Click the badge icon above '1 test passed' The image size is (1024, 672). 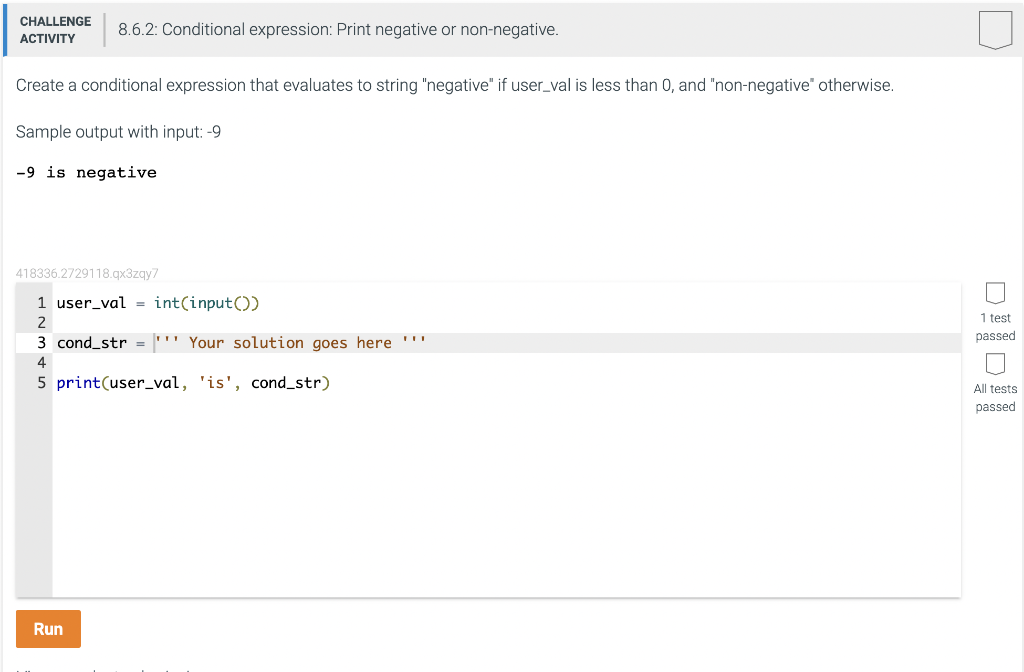[x=995, y=293]
